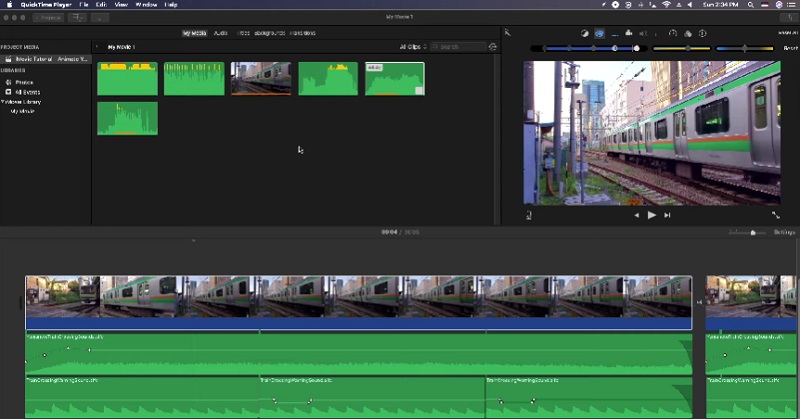This screenshot has width=800, height=419.
Task: Open QuickTime Player menu
Action: click(x=45, y=5)
